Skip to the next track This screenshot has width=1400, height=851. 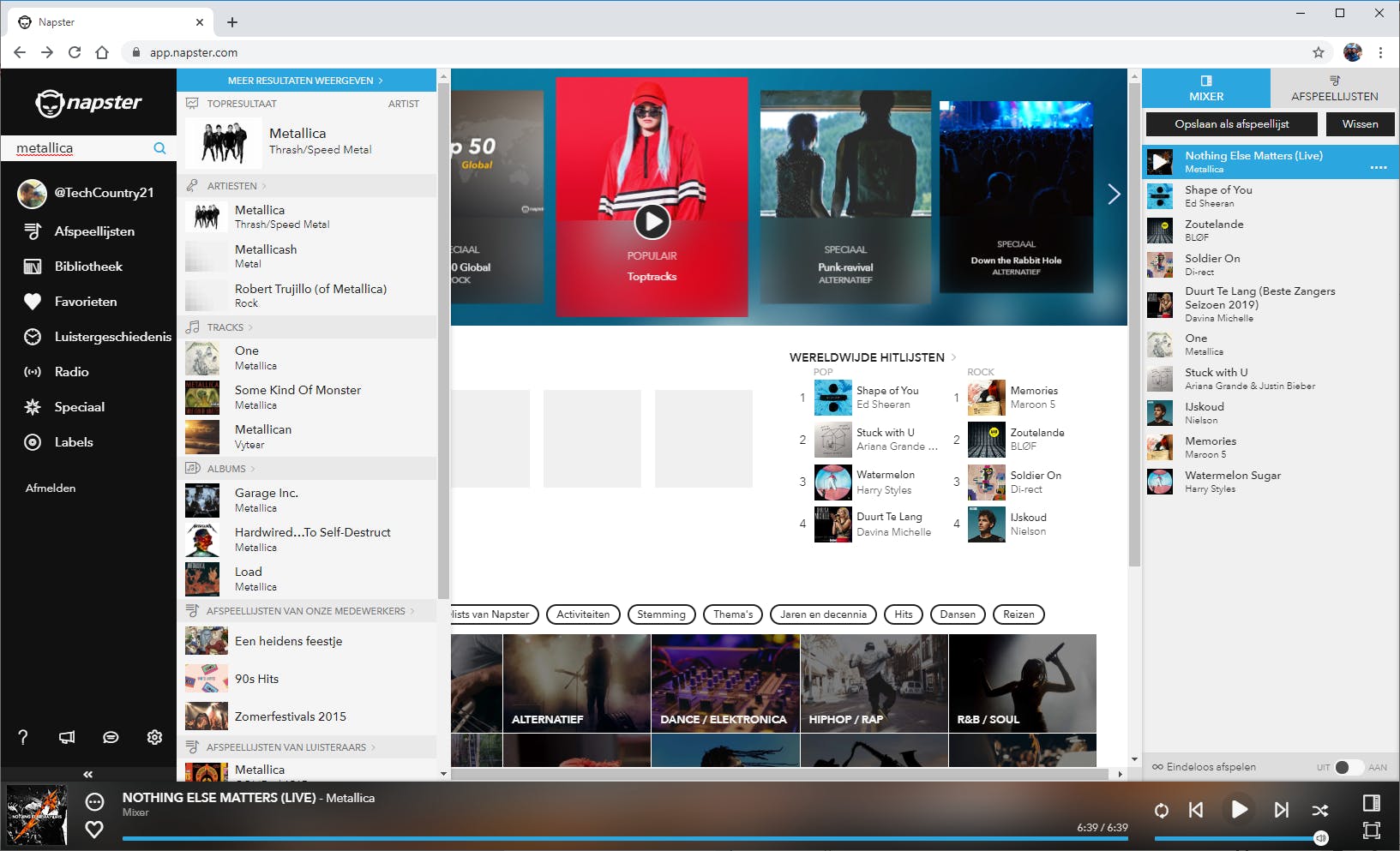point(1282,810)
